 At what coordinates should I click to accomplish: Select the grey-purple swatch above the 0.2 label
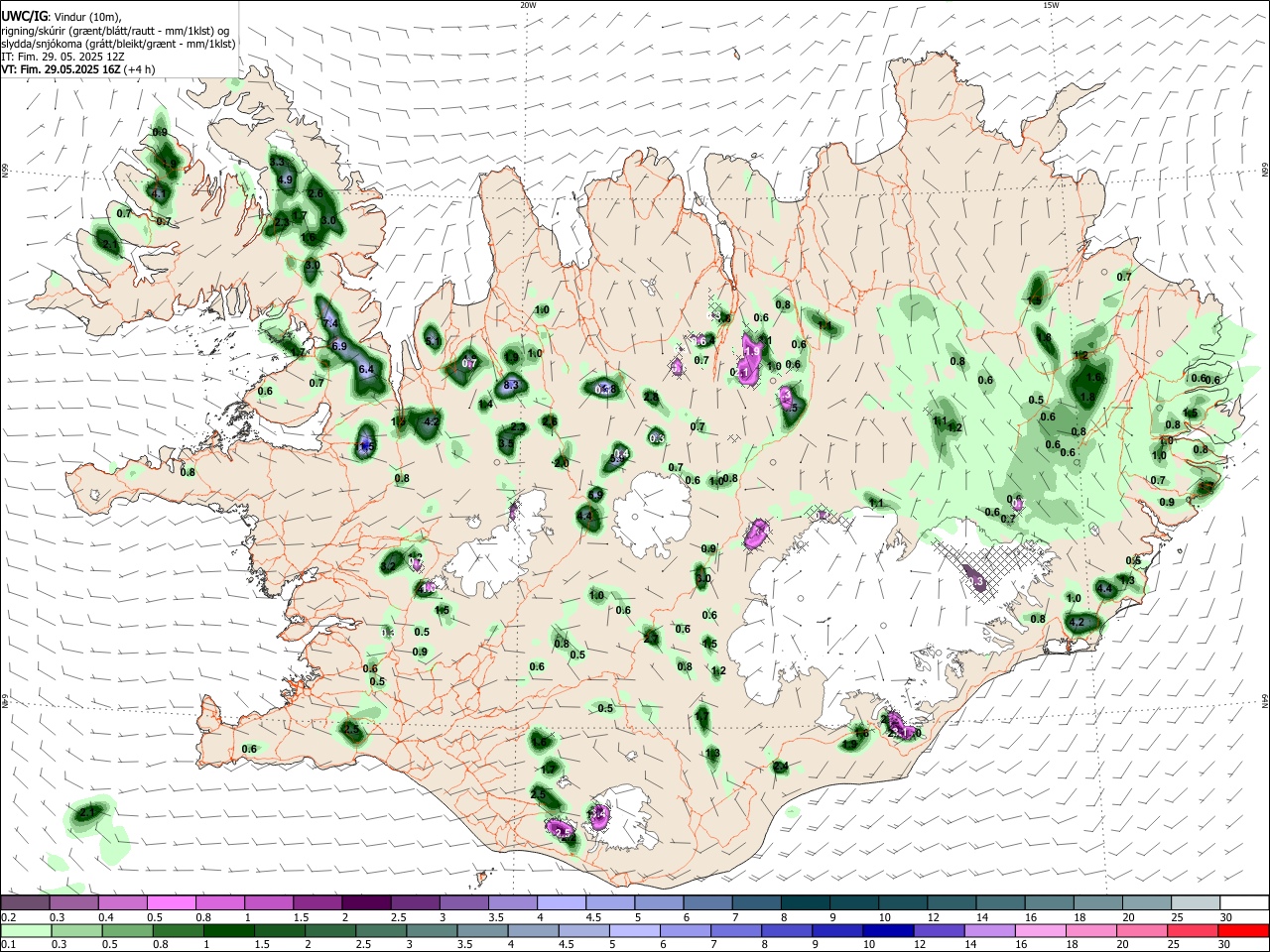tap(25, 903)
